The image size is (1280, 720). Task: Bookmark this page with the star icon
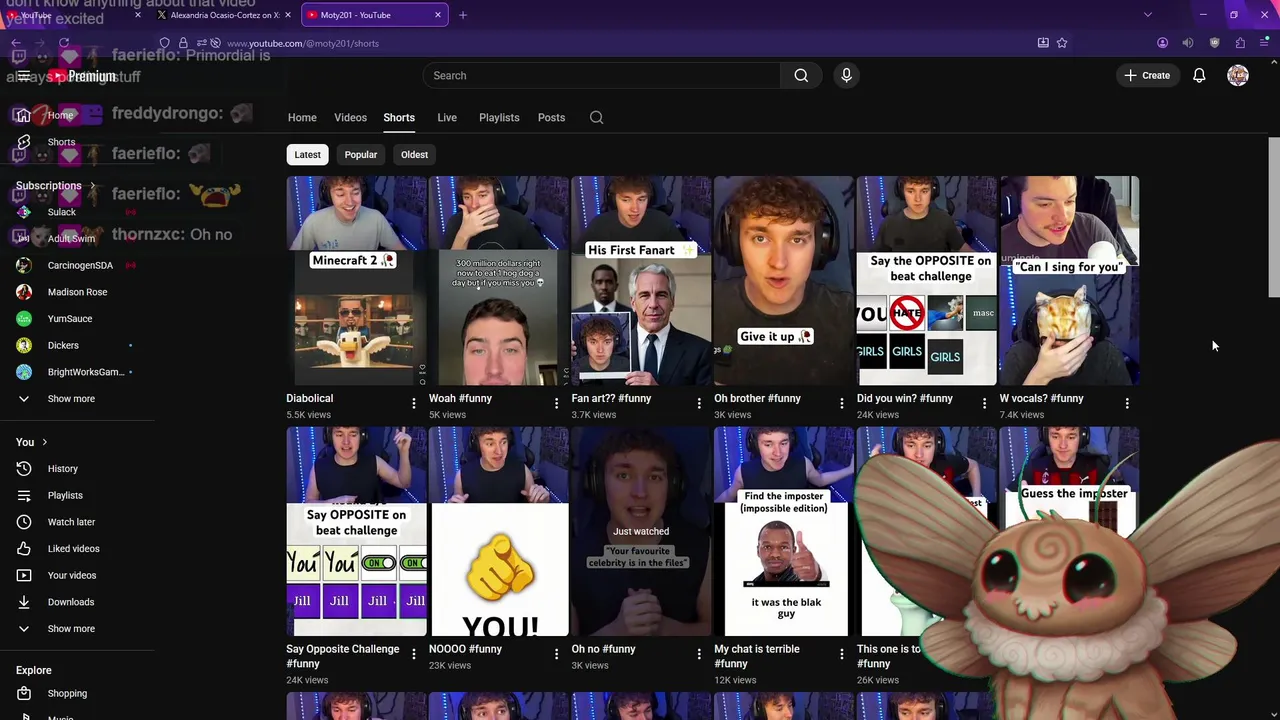coord(1062,43)
